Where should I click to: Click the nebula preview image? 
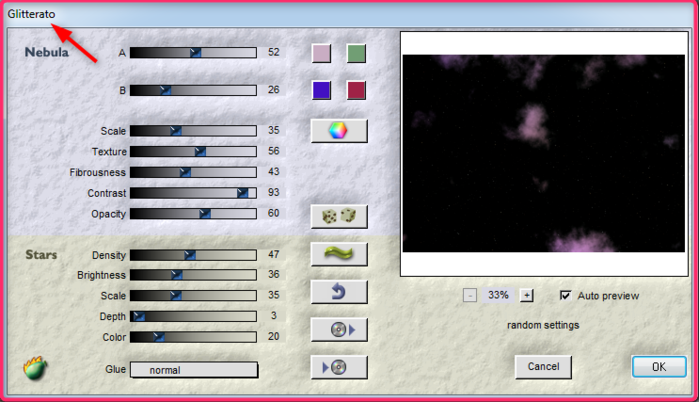click(x=544, y=153)
